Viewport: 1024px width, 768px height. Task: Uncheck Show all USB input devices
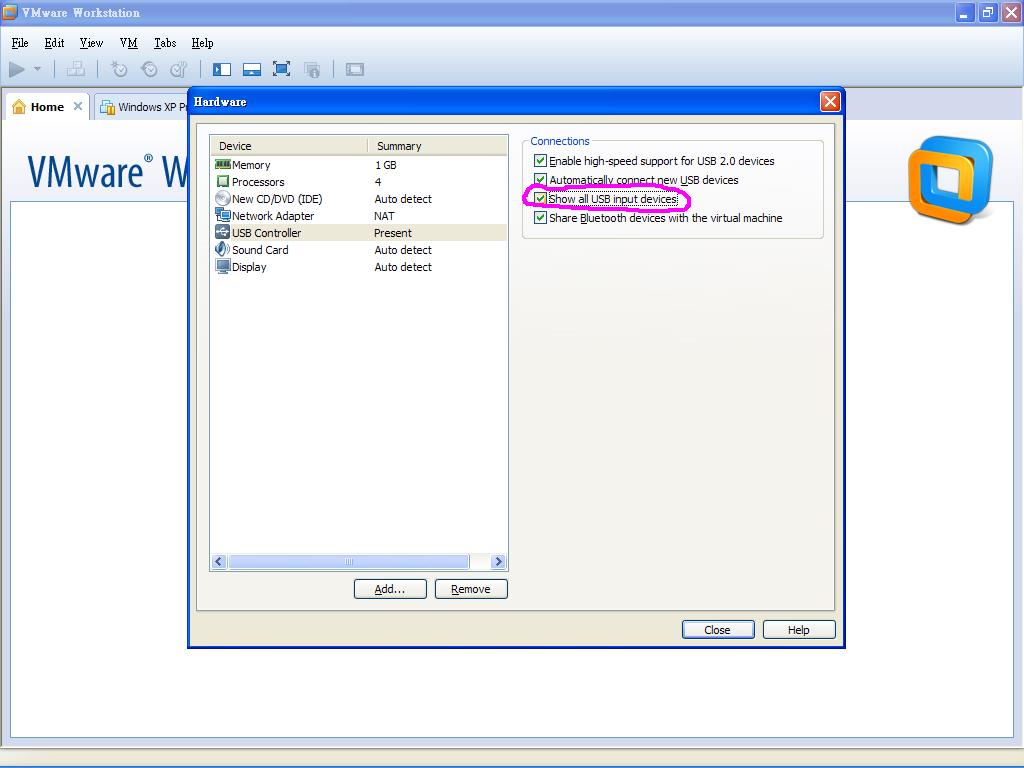click(x=540, y=199)
